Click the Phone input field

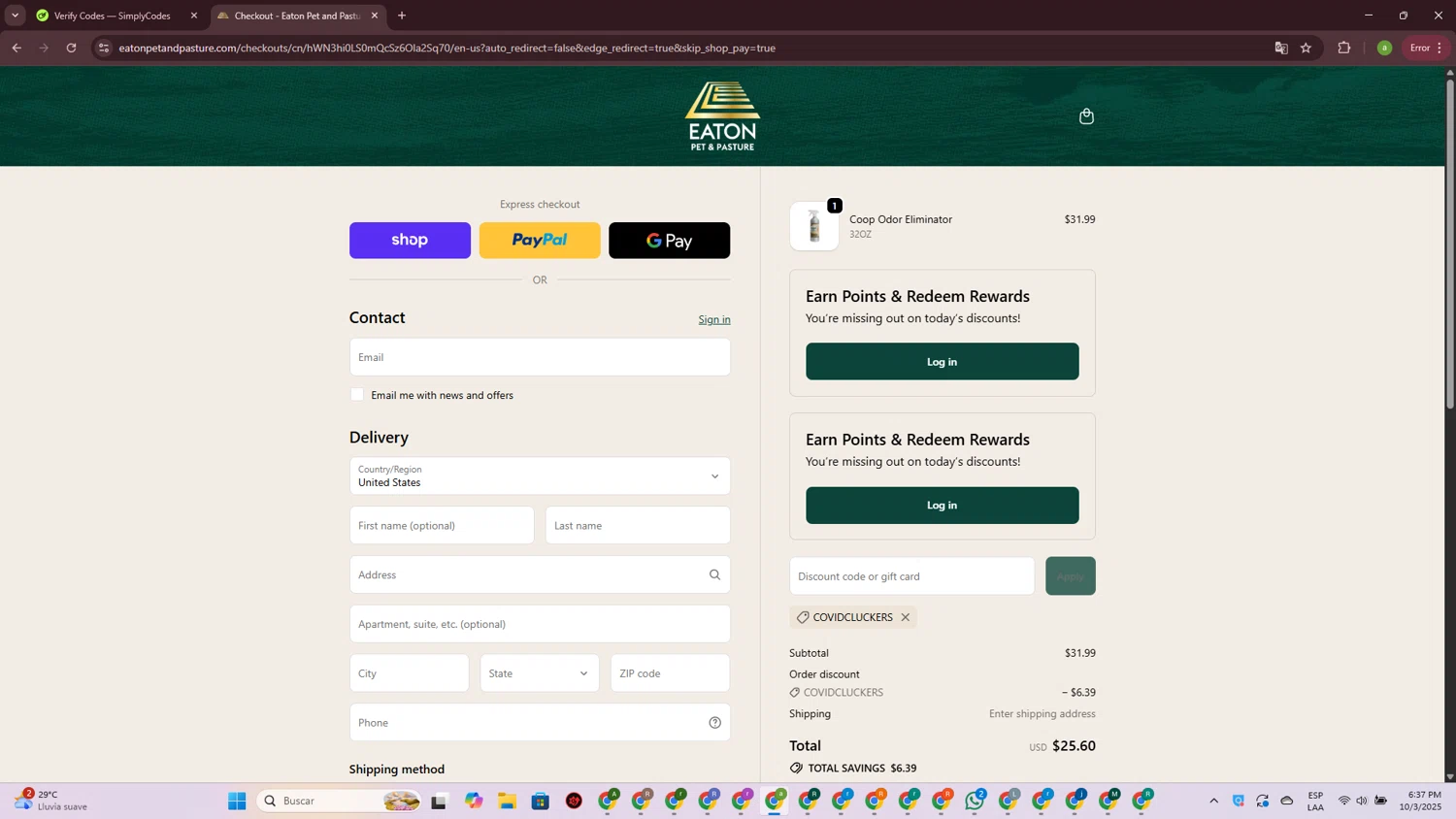(540, 722)
